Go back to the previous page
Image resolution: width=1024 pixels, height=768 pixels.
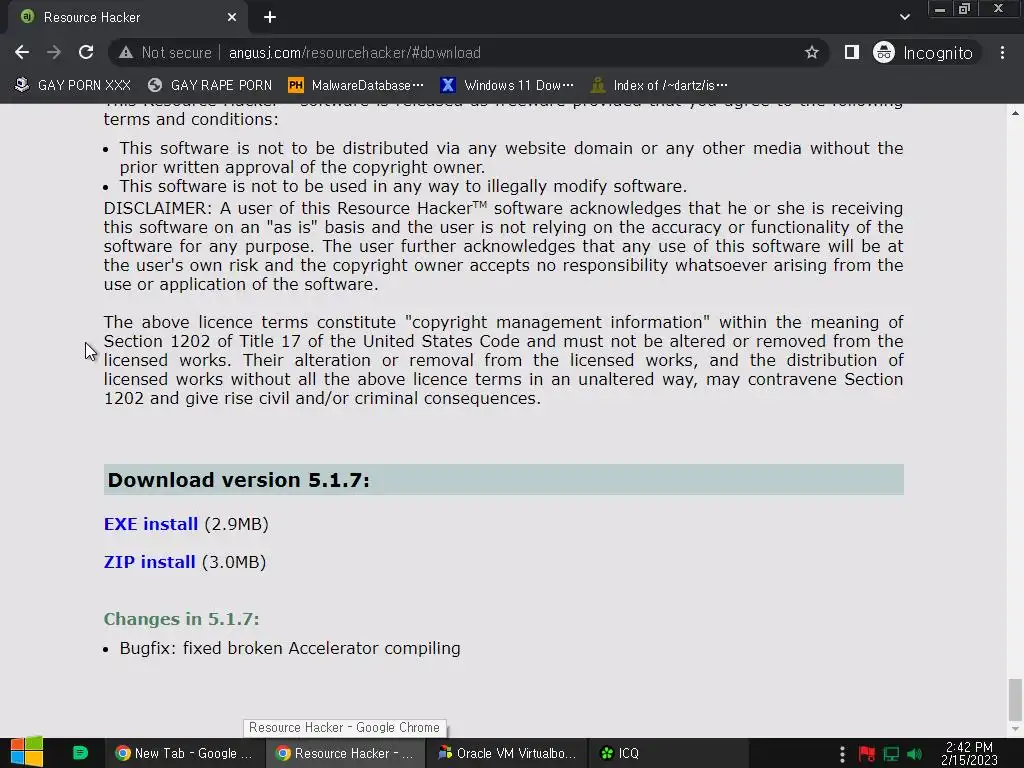pyautogui.click(x=22, y=52)
